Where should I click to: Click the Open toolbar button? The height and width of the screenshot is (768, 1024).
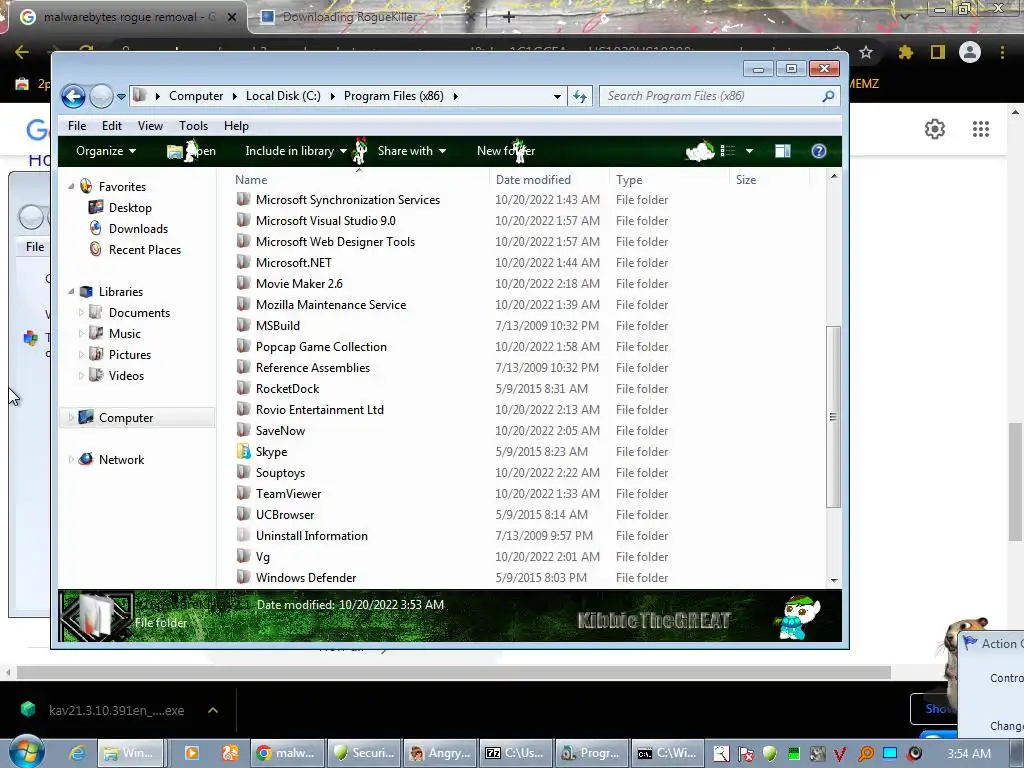click(191, 151)
